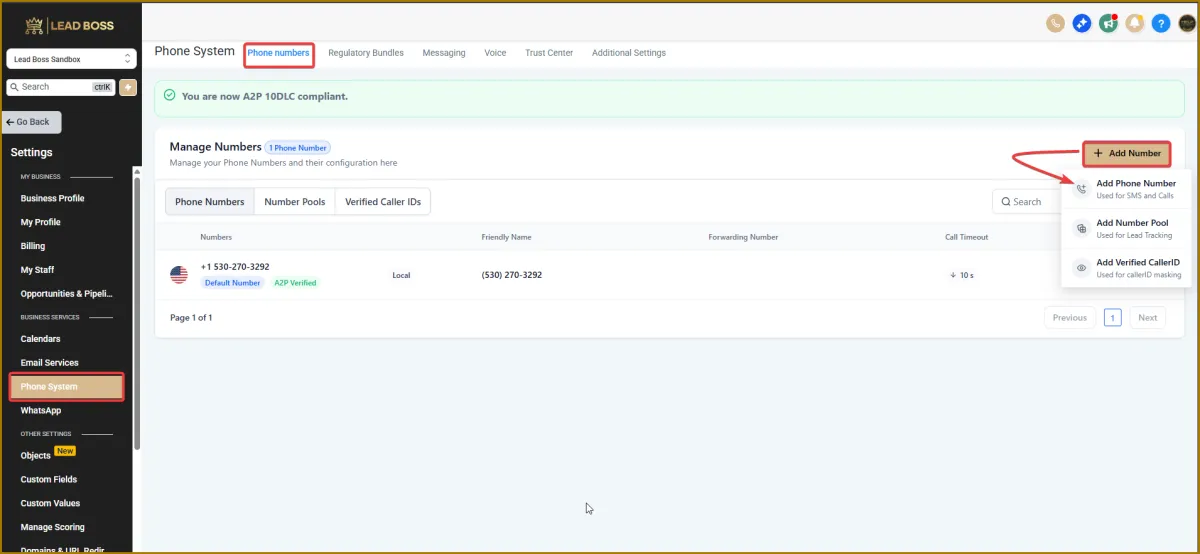Click the phone-plus icon beside Add Phone Number
Image resolution: width=1200 pixels, height=554 pixels.
1081,189
